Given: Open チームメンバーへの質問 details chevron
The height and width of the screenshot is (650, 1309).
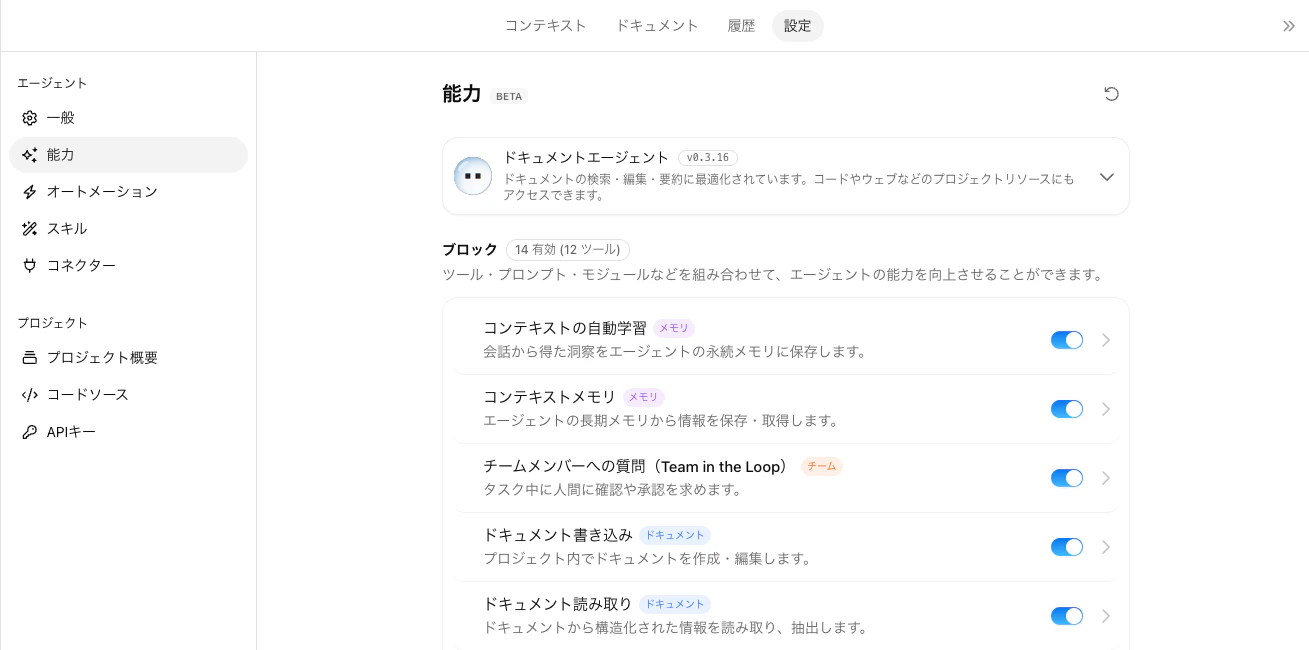Looking at the screenshot, I should [x=1106, y=478].
